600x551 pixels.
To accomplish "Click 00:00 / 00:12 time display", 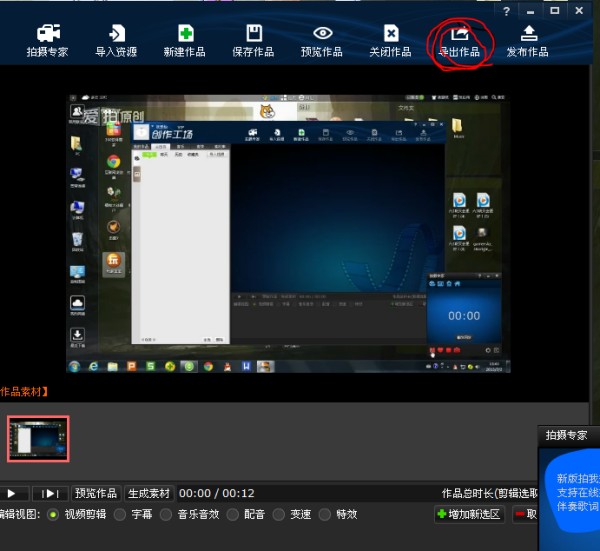I will point(217,493).
